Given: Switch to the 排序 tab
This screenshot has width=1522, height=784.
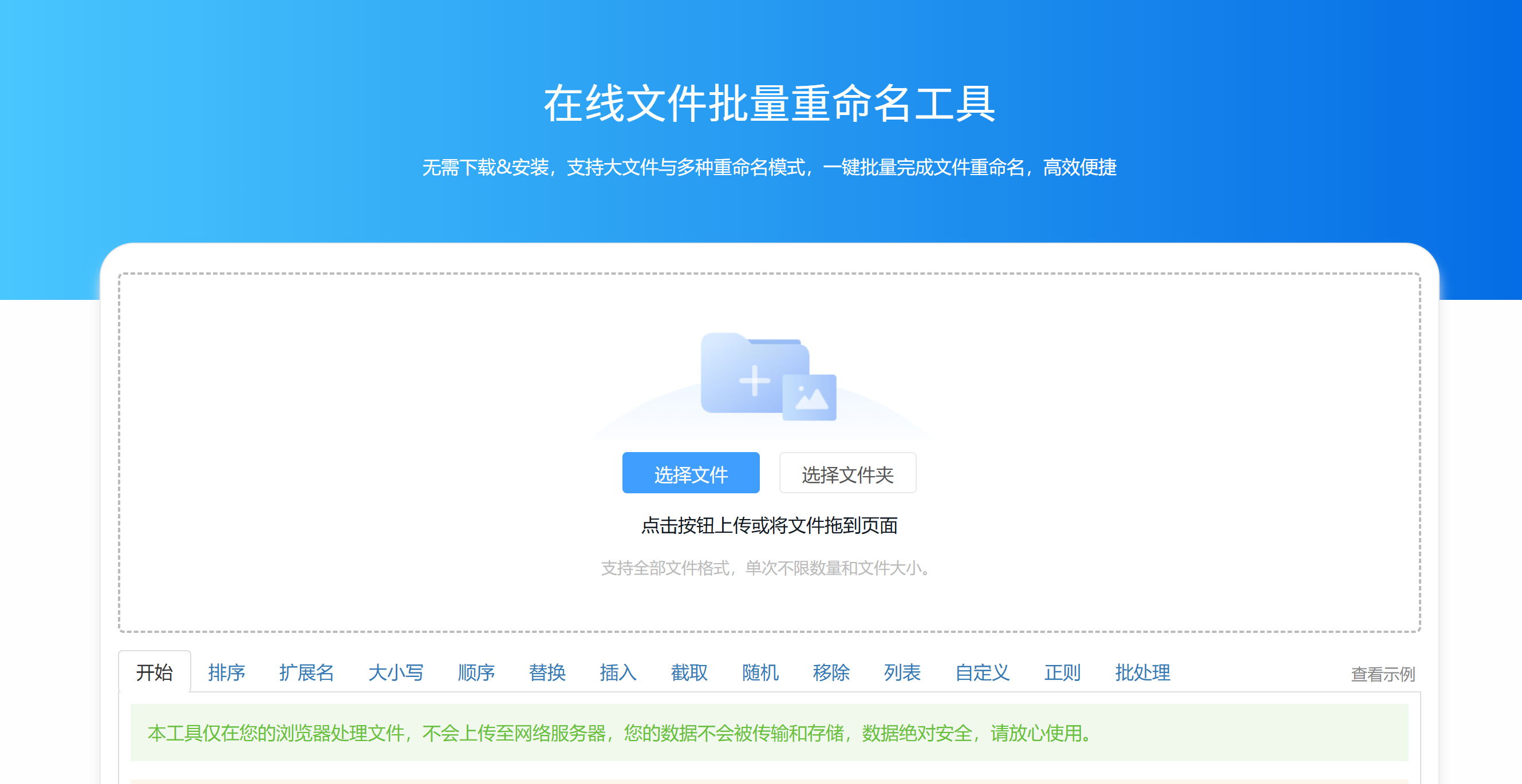Looking at the screenshot, I should [x=226, y=672].
